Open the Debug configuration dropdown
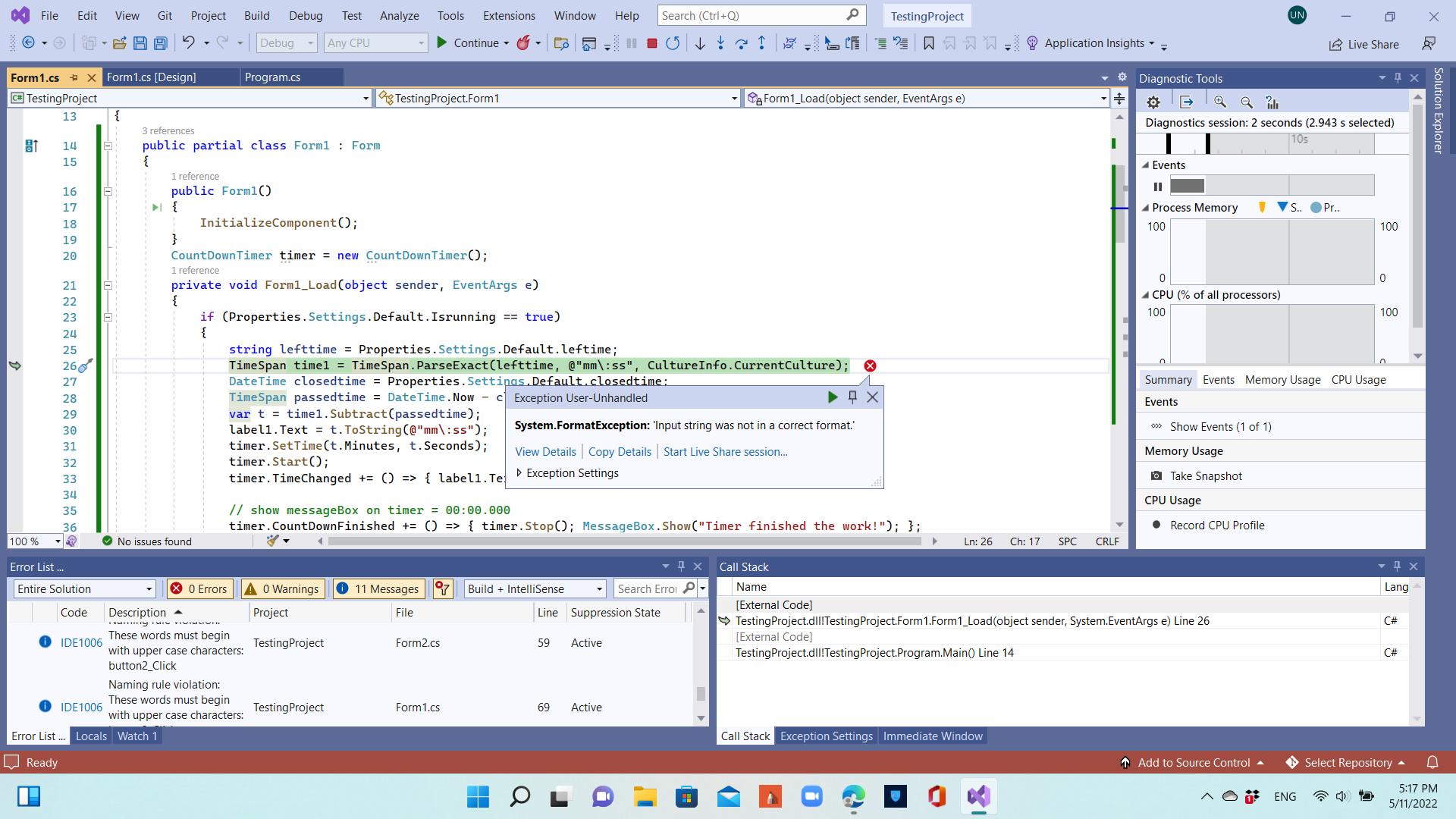This screenshot has width=1456, height=819. tap(287, 43)
